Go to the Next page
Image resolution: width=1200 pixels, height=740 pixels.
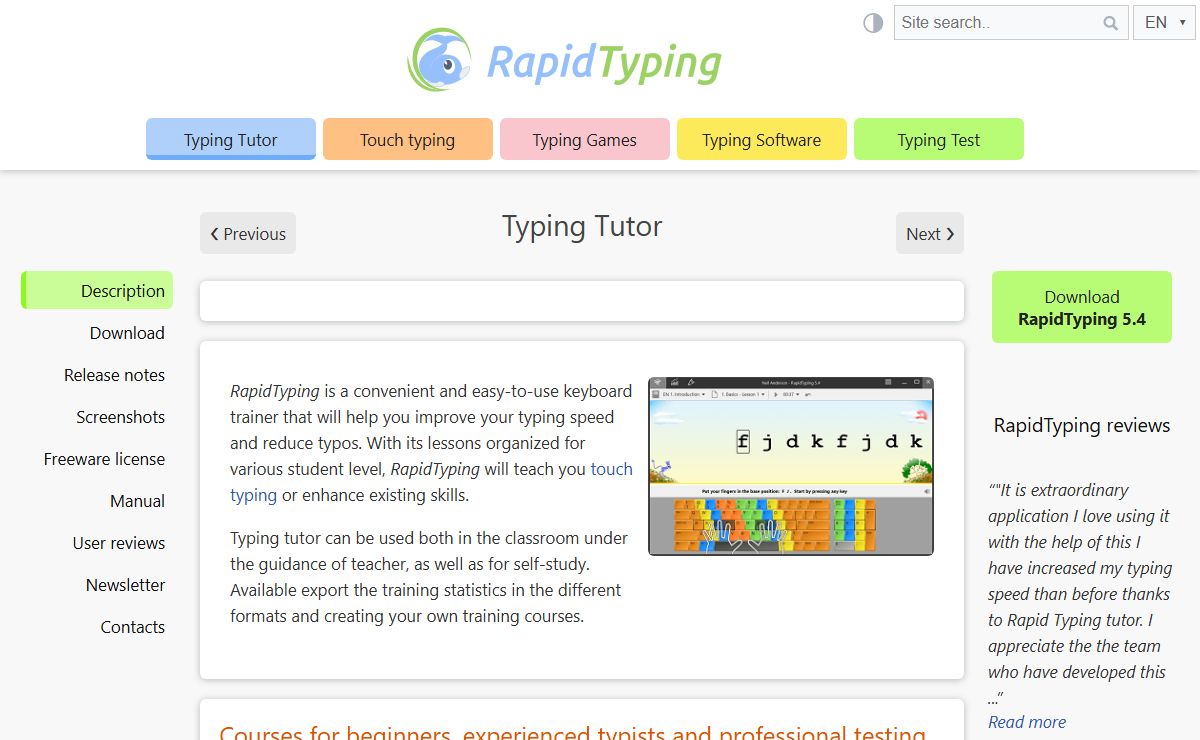(930, 233)
